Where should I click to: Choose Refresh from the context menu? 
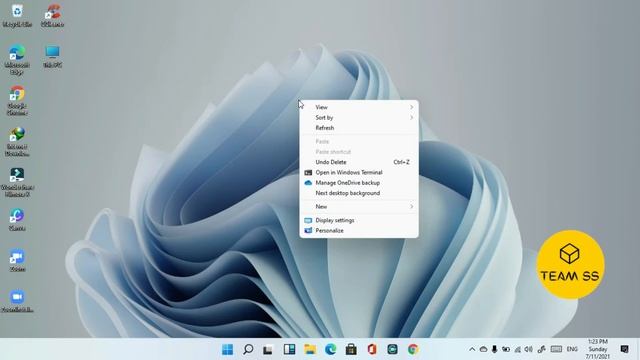[x=359, y=128]
